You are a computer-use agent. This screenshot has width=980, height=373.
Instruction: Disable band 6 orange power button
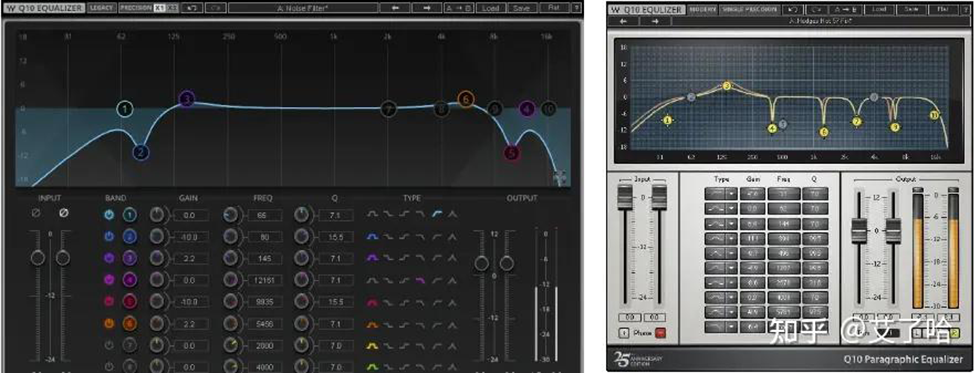109,324
